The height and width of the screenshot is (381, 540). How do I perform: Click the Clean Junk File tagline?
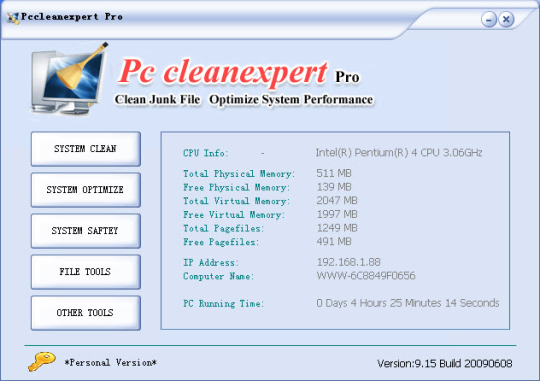[x=157, y=100]
